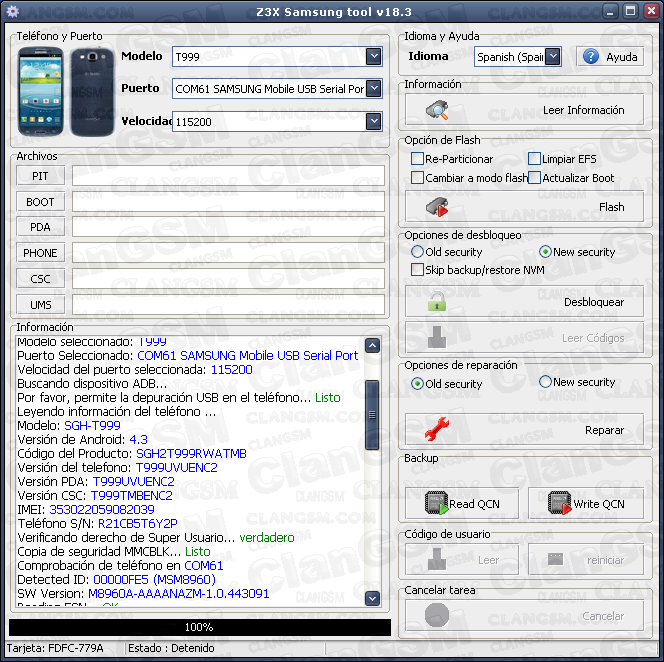Click the Ayuda button text

[621, 57]
